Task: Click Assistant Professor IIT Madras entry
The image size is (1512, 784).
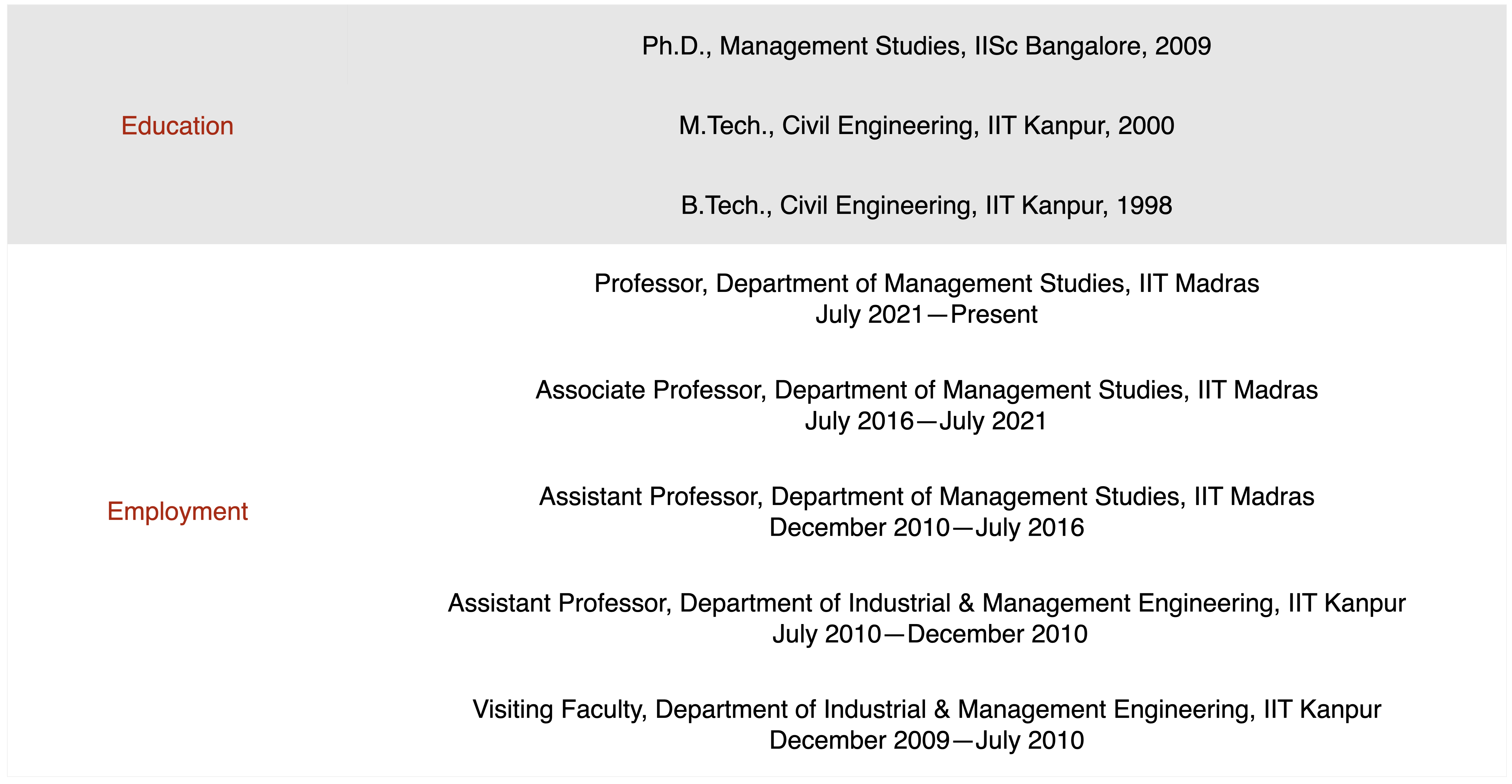Action: click(x=926, y=497)
